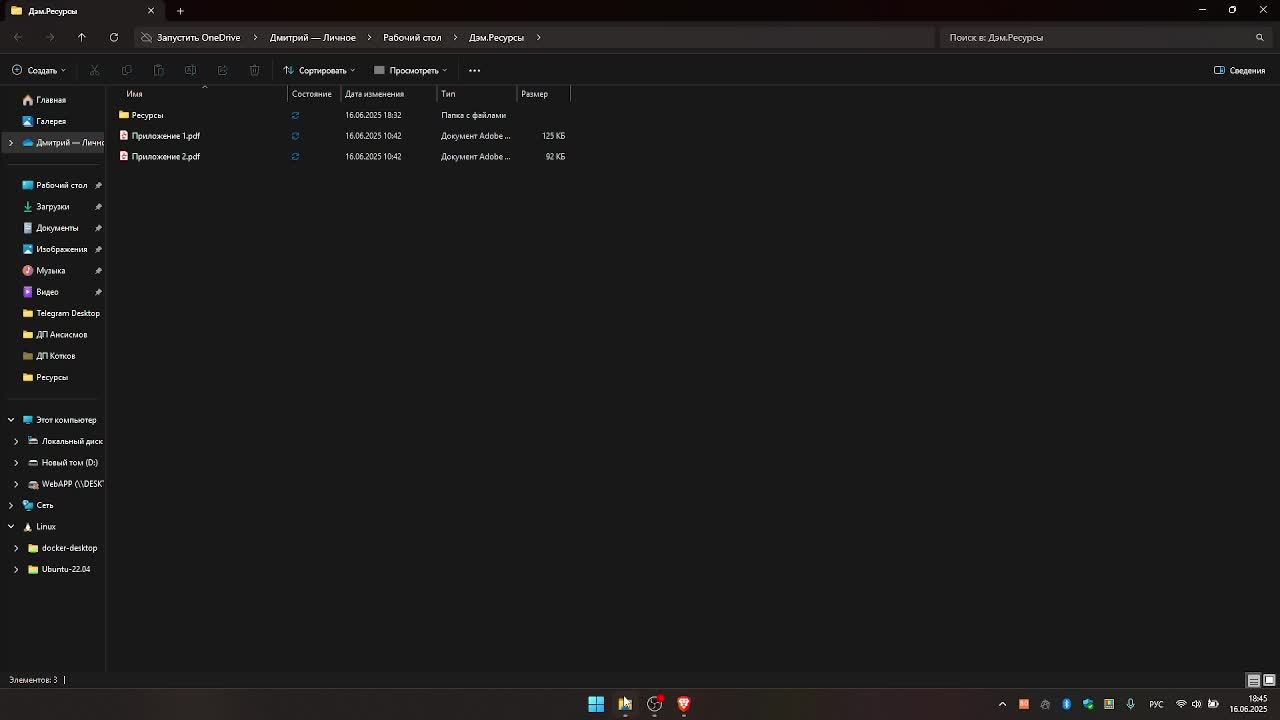Click the Windows Security shield tray icon
The height and width of the screenshot is (720, 1280).
pyautogui.click(x=1088, y=704)
